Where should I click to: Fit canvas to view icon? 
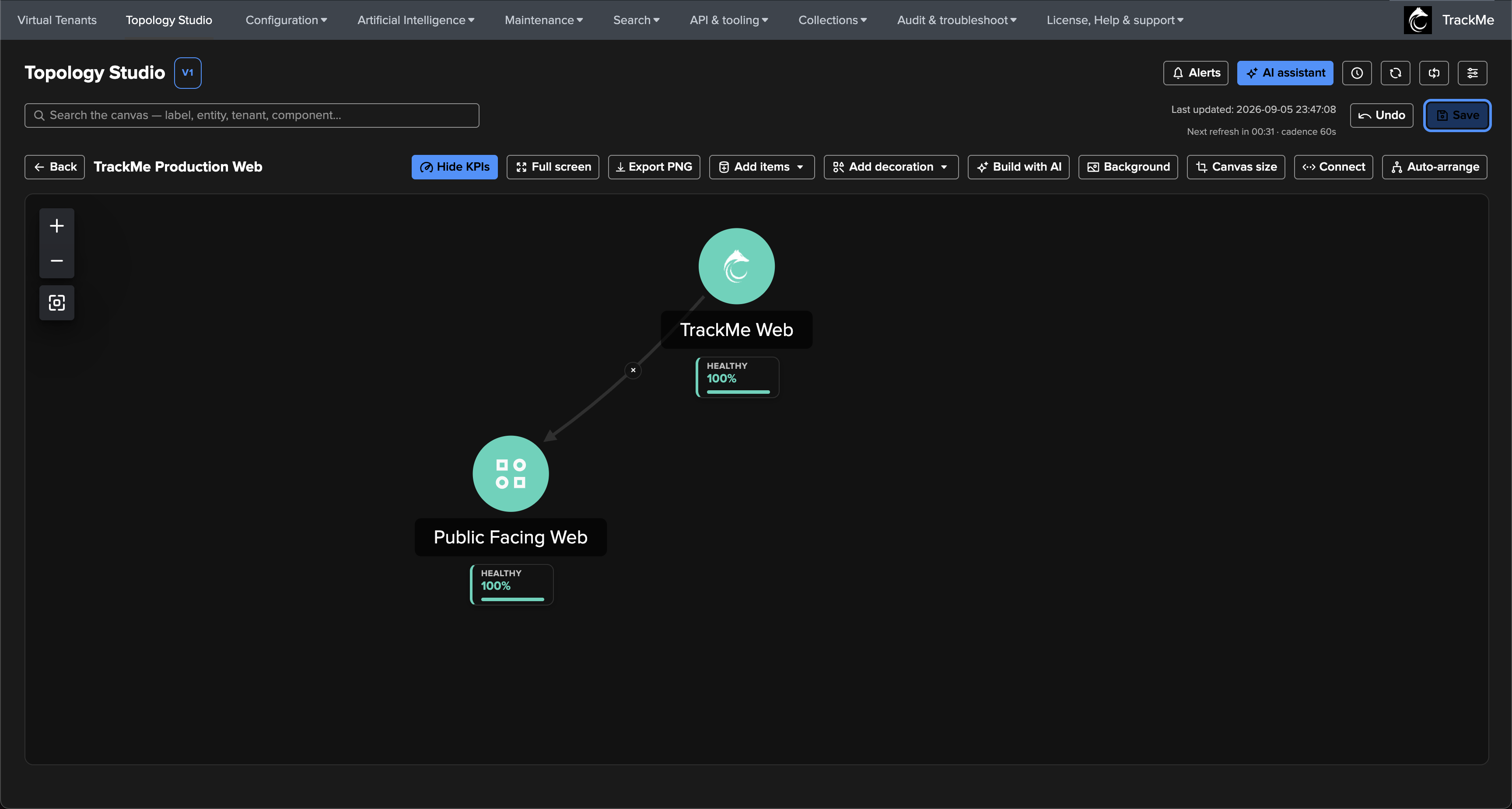click(x=56, y=303)
